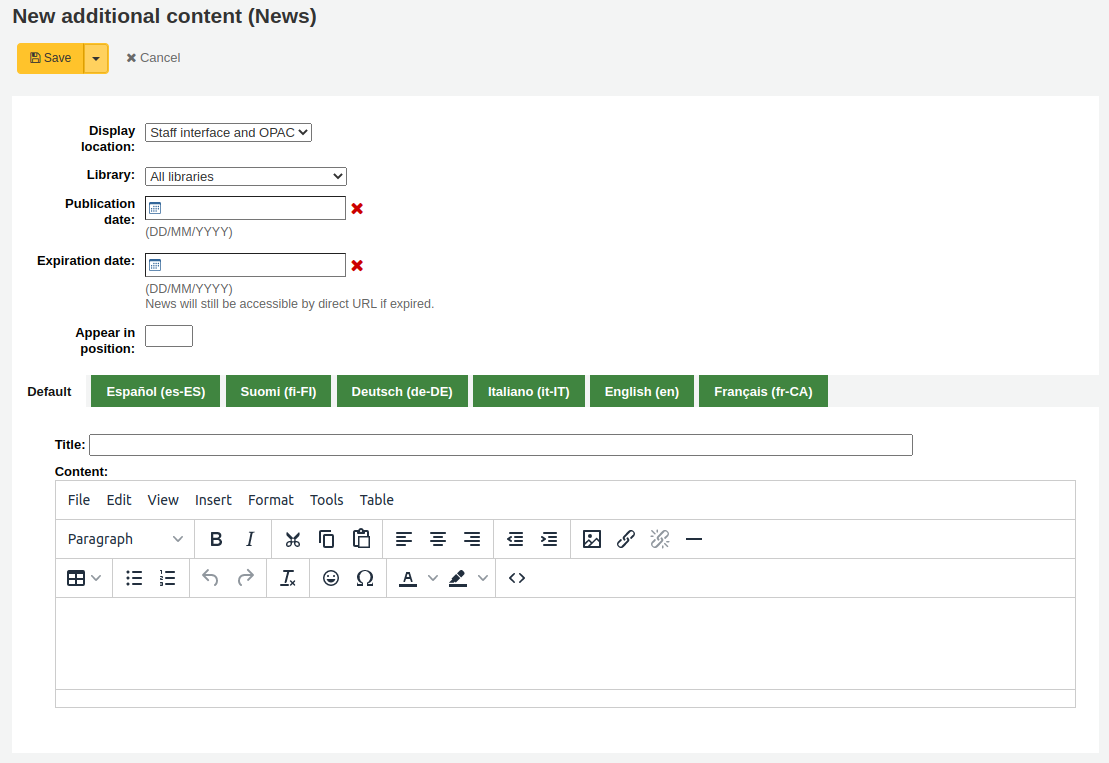This screenshot has width=1109, height=763.
Task: Open the View menu in the editor
Action: pyautogui.click(x=163, y=500)
